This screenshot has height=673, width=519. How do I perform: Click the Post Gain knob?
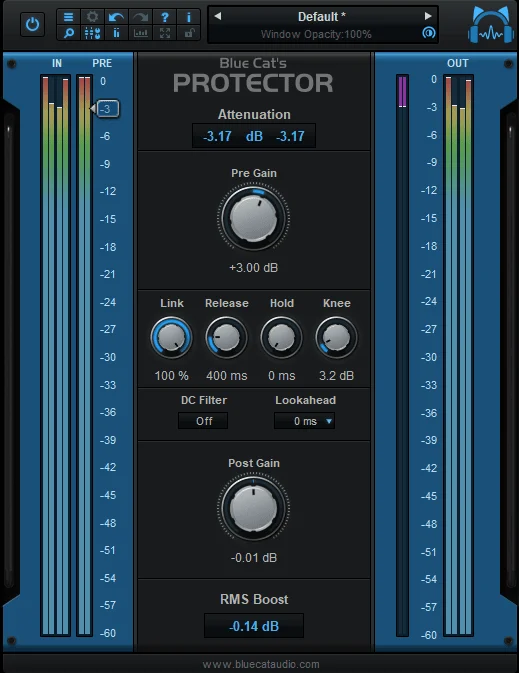point(254,509)
